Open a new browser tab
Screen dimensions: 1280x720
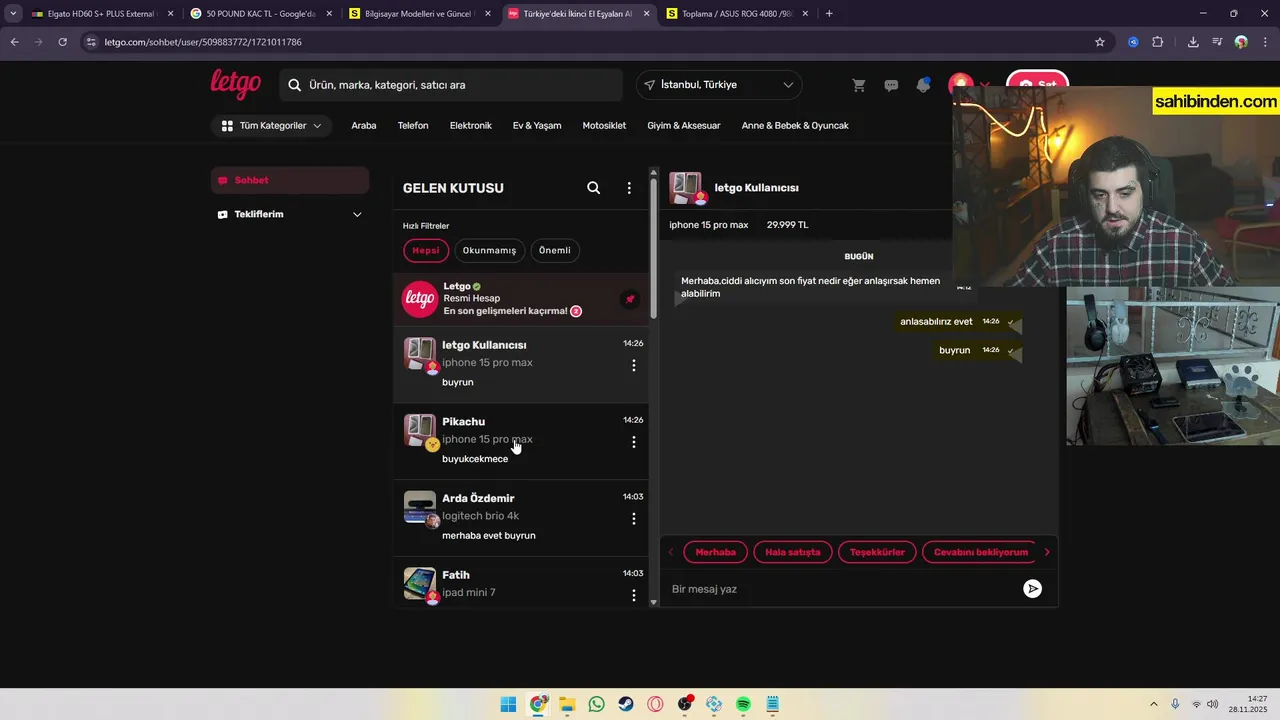pos(829,14)
